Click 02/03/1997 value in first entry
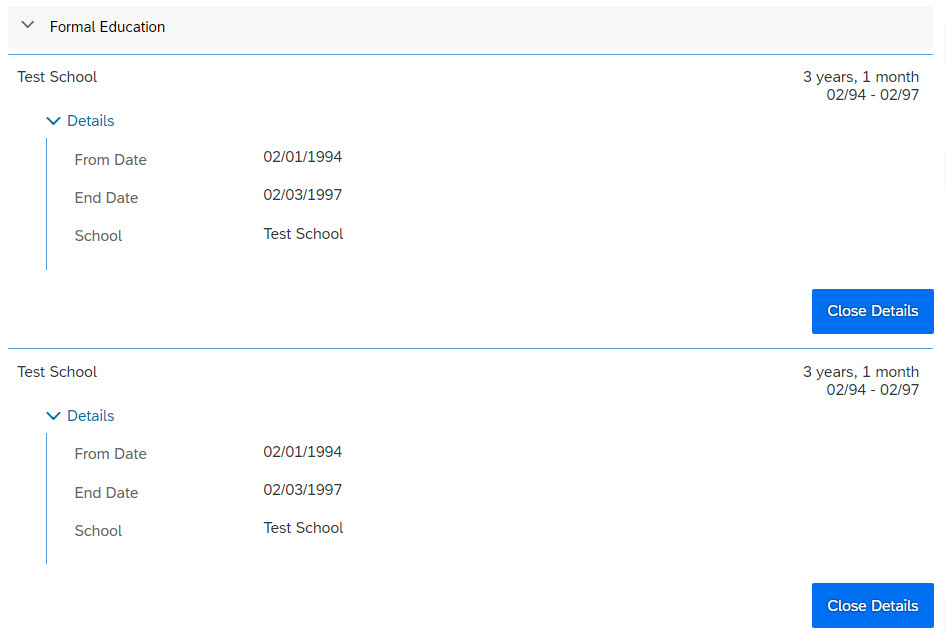 pyautogui.click(x=303, y=195)
